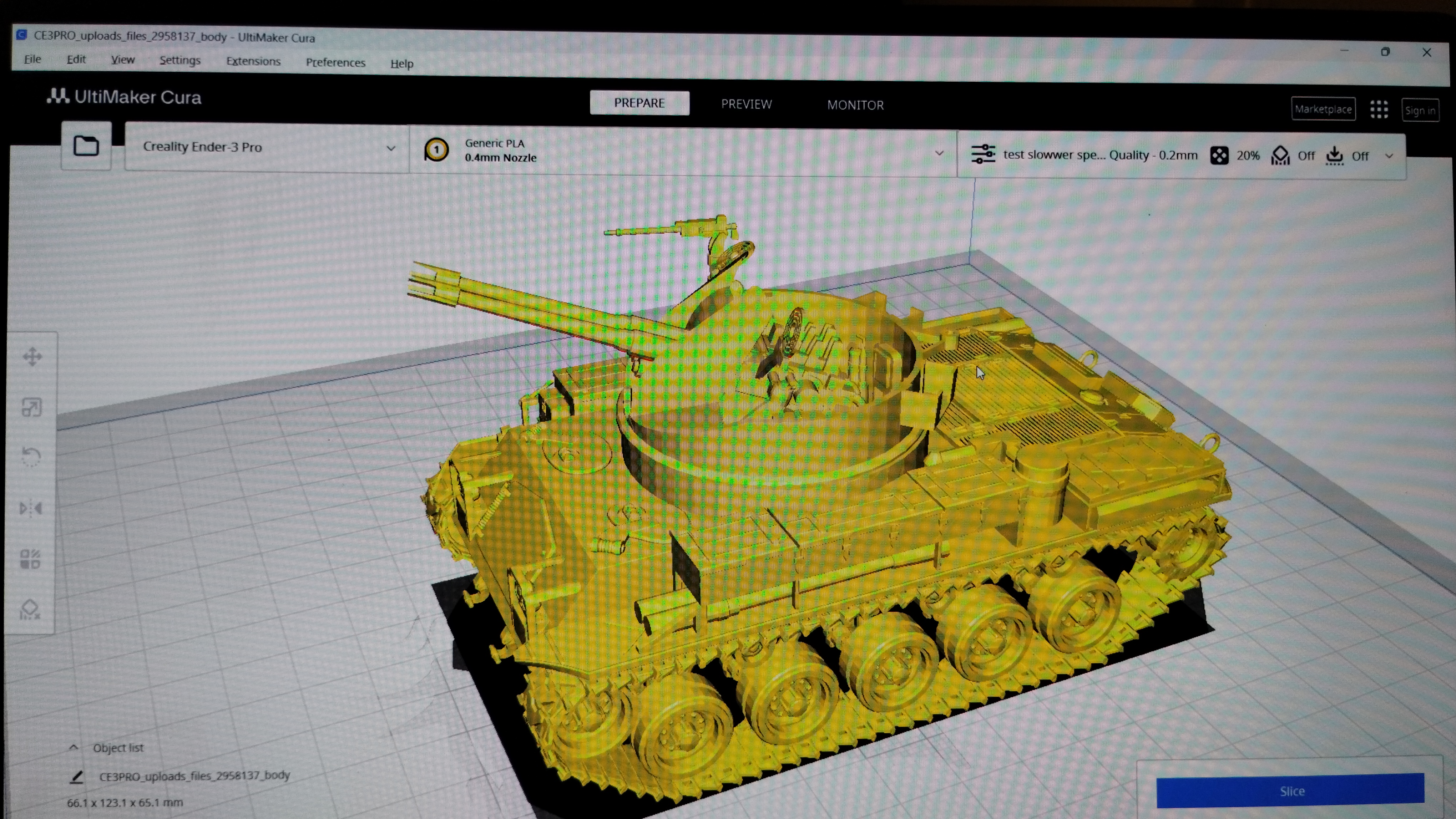Viewport: 1456px width, 819px height.
Task: Open the Extensions menu
Action: [x=253, y=61]
